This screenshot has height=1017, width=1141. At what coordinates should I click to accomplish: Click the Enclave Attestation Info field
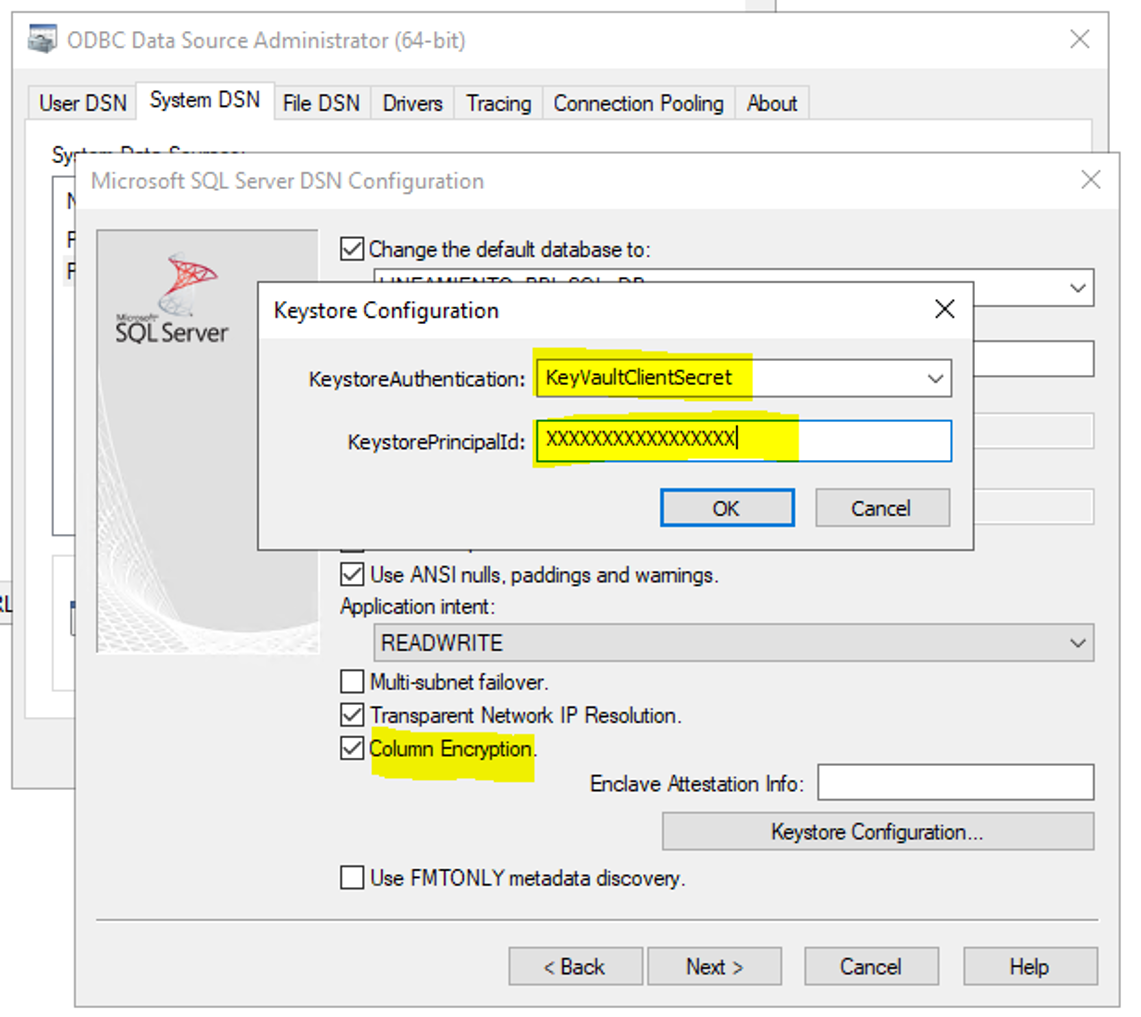955,782
